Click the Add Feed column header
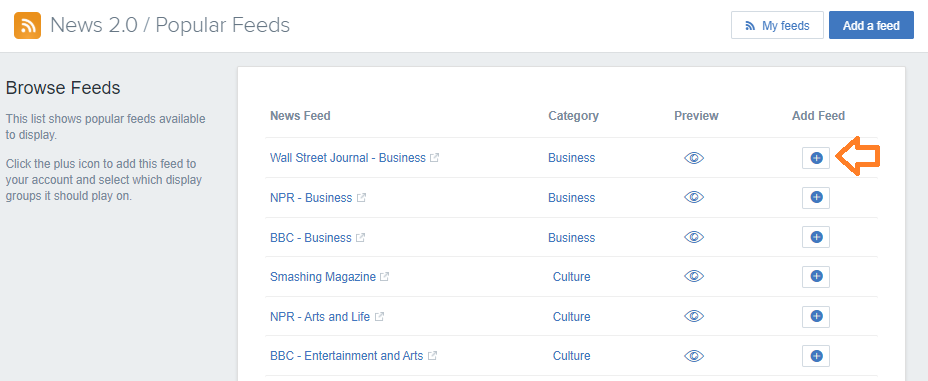The width and height of the screenshot is (928, 381). point(819,115)
